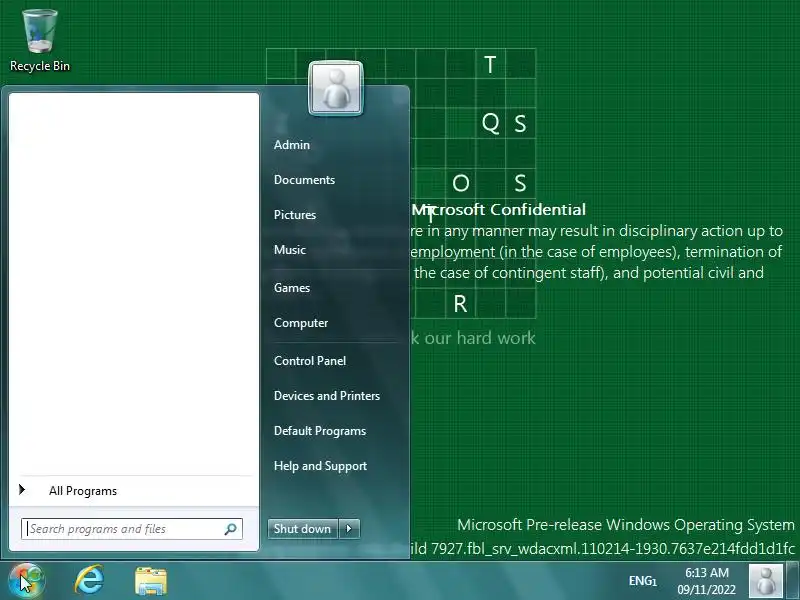Image resolution: width=800 pixels, height=600 pixels.
Task: Open the shut down options arrow
Action: [x=349, y=529]
